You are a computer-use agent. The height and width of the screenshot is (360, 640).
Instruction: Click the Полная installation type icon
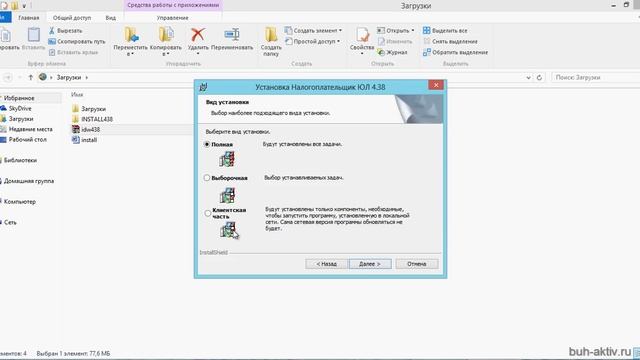coord(227,159)
